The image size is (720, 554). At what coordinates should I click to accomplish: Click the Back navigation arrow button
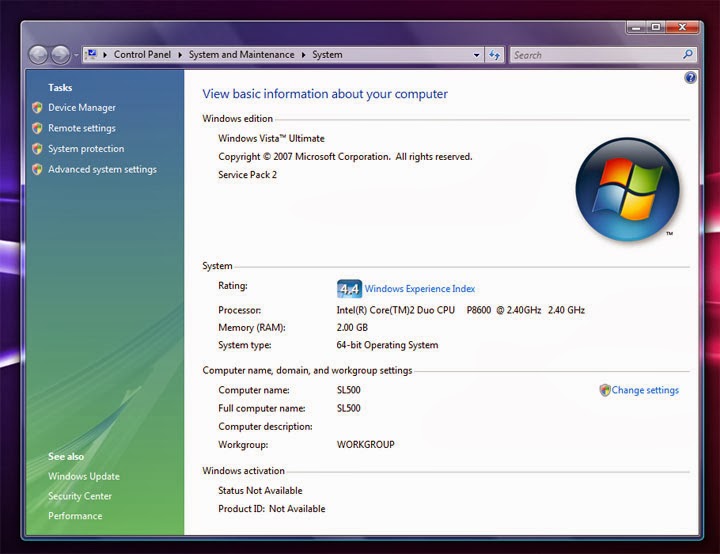(x=38, y=55)
